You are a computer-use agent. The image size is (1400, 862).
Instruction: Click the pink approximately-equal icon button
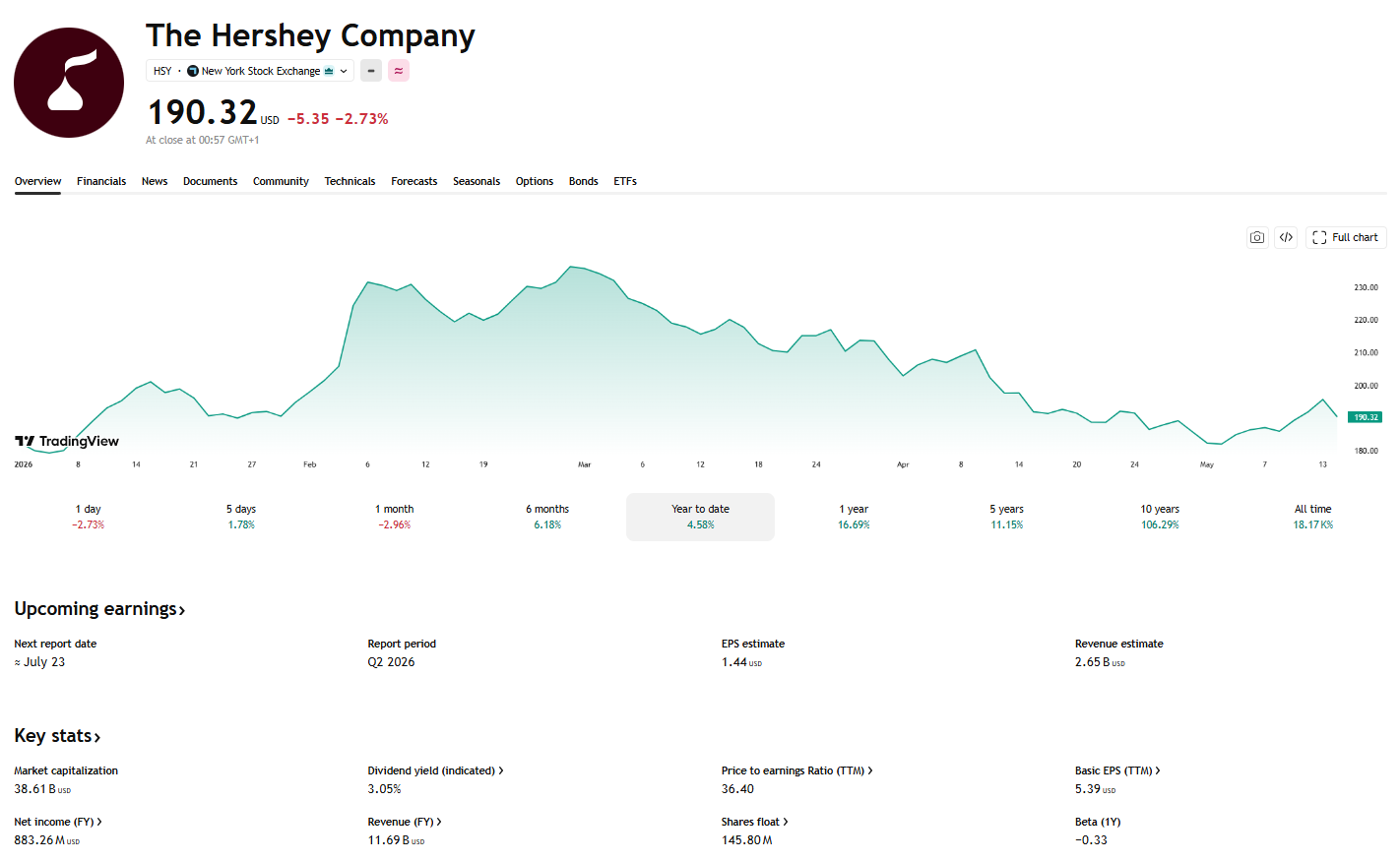pos(399,71)
